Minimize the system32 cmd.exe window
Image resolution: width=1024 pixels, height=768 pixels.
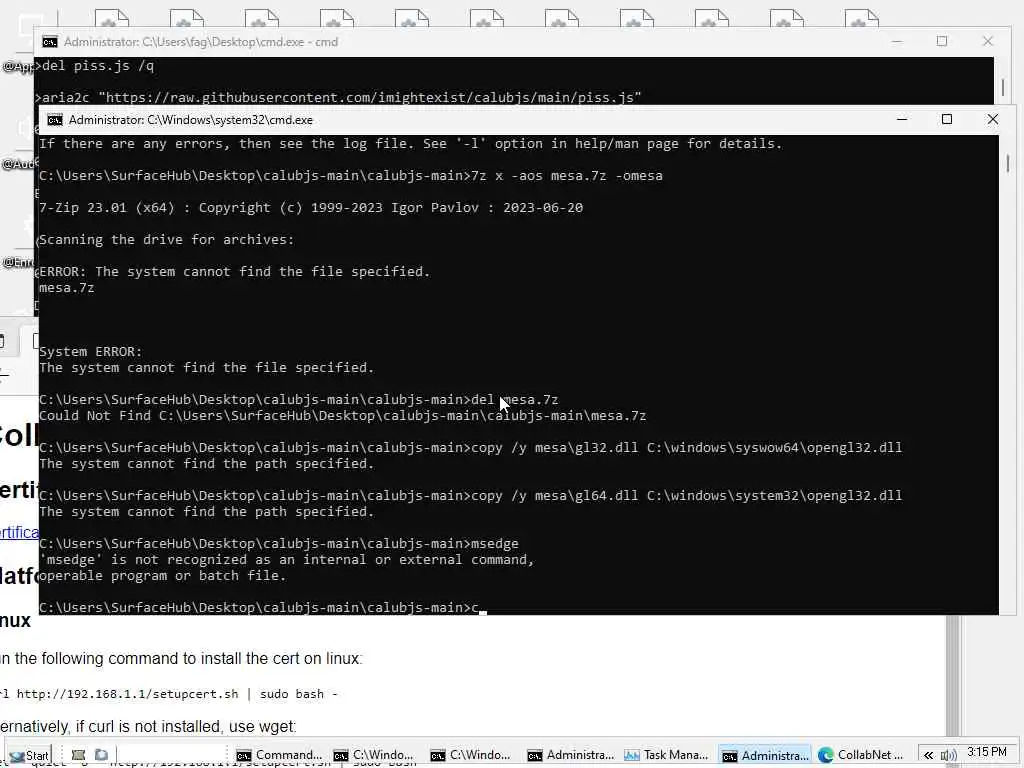pyautogui.click(x=902, y=120)
